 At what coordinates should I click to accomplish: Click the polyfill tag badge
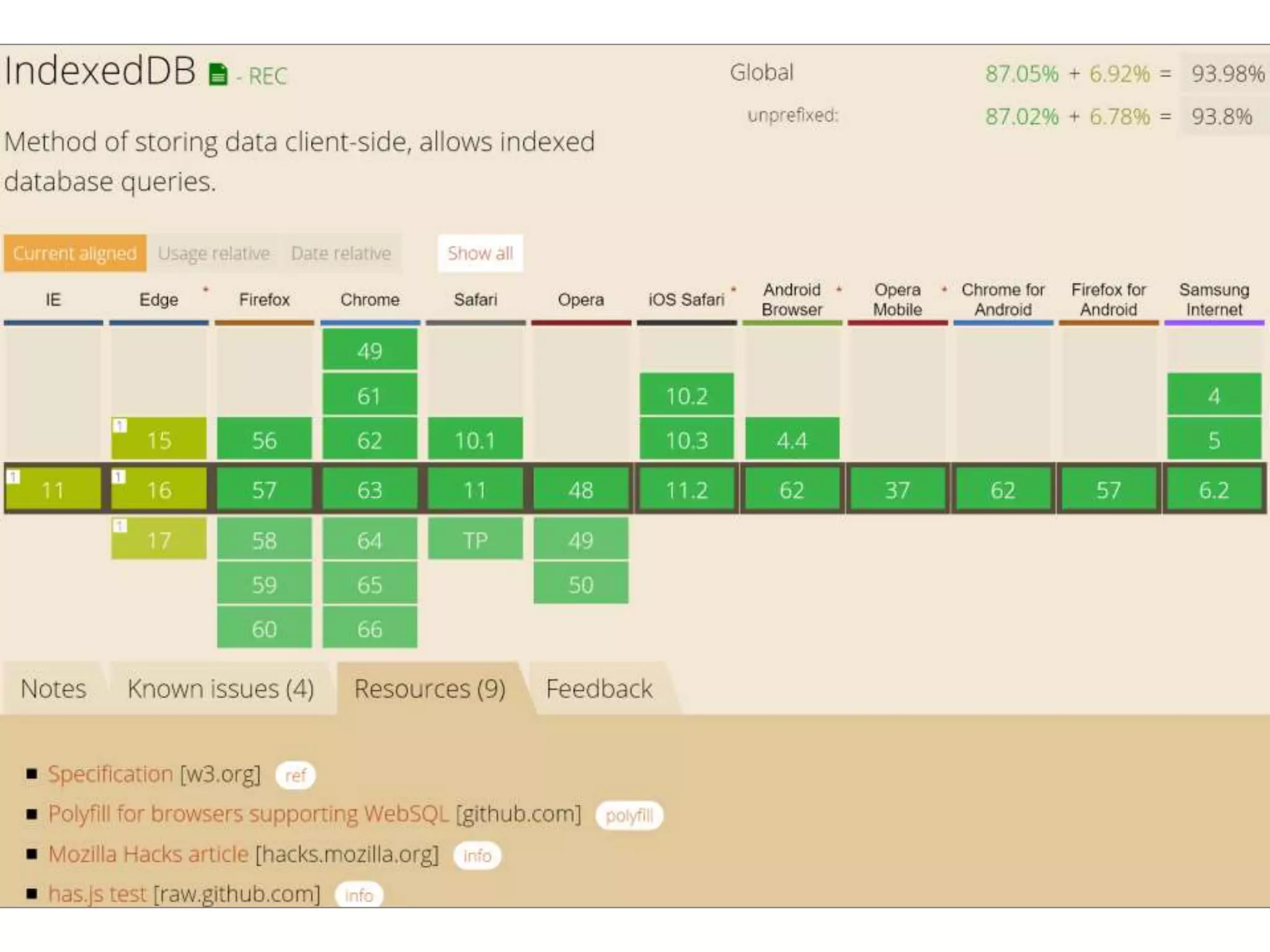pyautogui.click(x=629, y=816)
